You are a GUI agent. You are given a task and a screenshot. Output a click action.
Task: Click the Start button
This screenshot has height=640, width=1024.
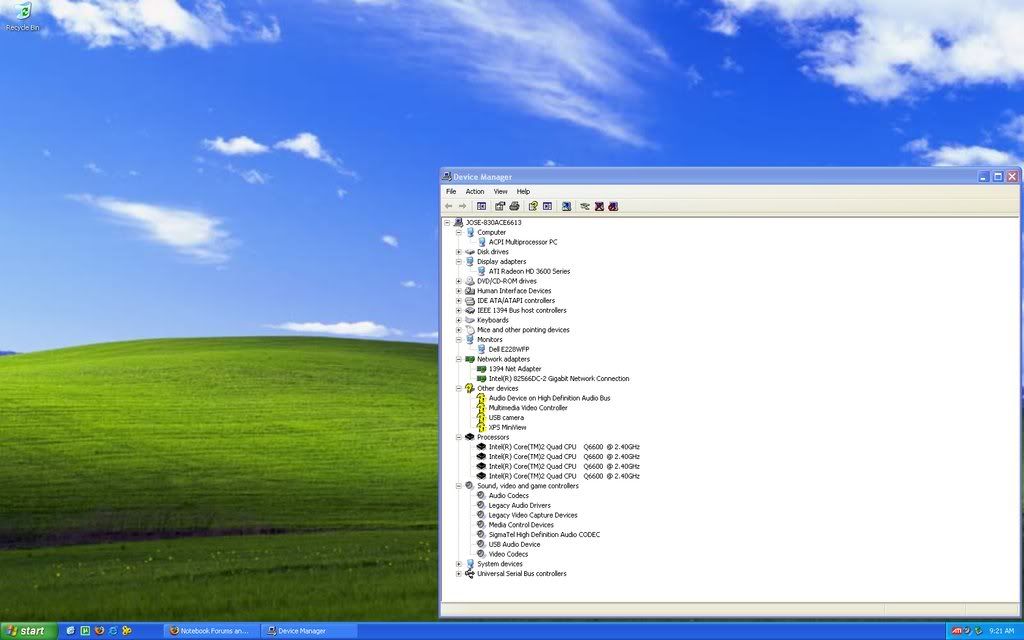click(x=29, y=631)
